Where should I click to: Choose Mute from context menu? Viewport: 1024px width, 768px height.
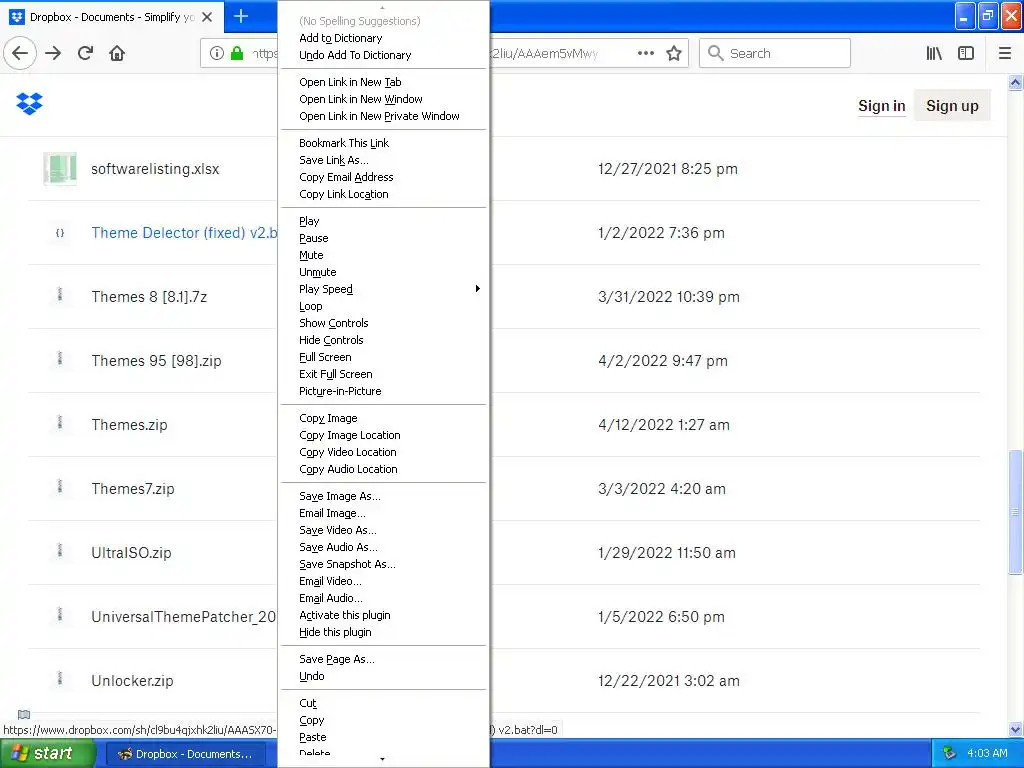click(x=311, y=255)
